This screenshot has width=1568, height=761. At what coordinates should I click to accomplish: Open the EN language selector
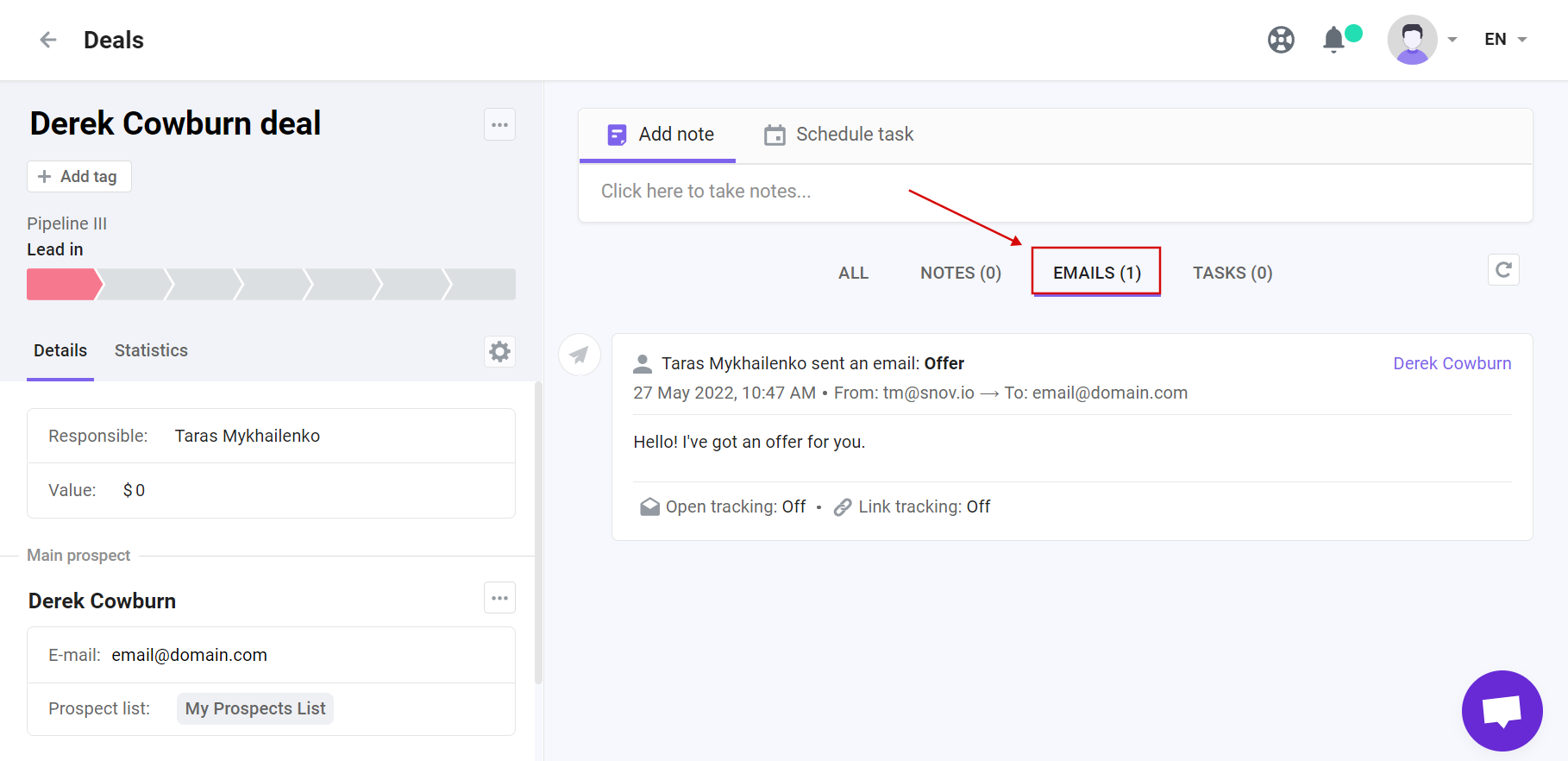pos(1505,40)
